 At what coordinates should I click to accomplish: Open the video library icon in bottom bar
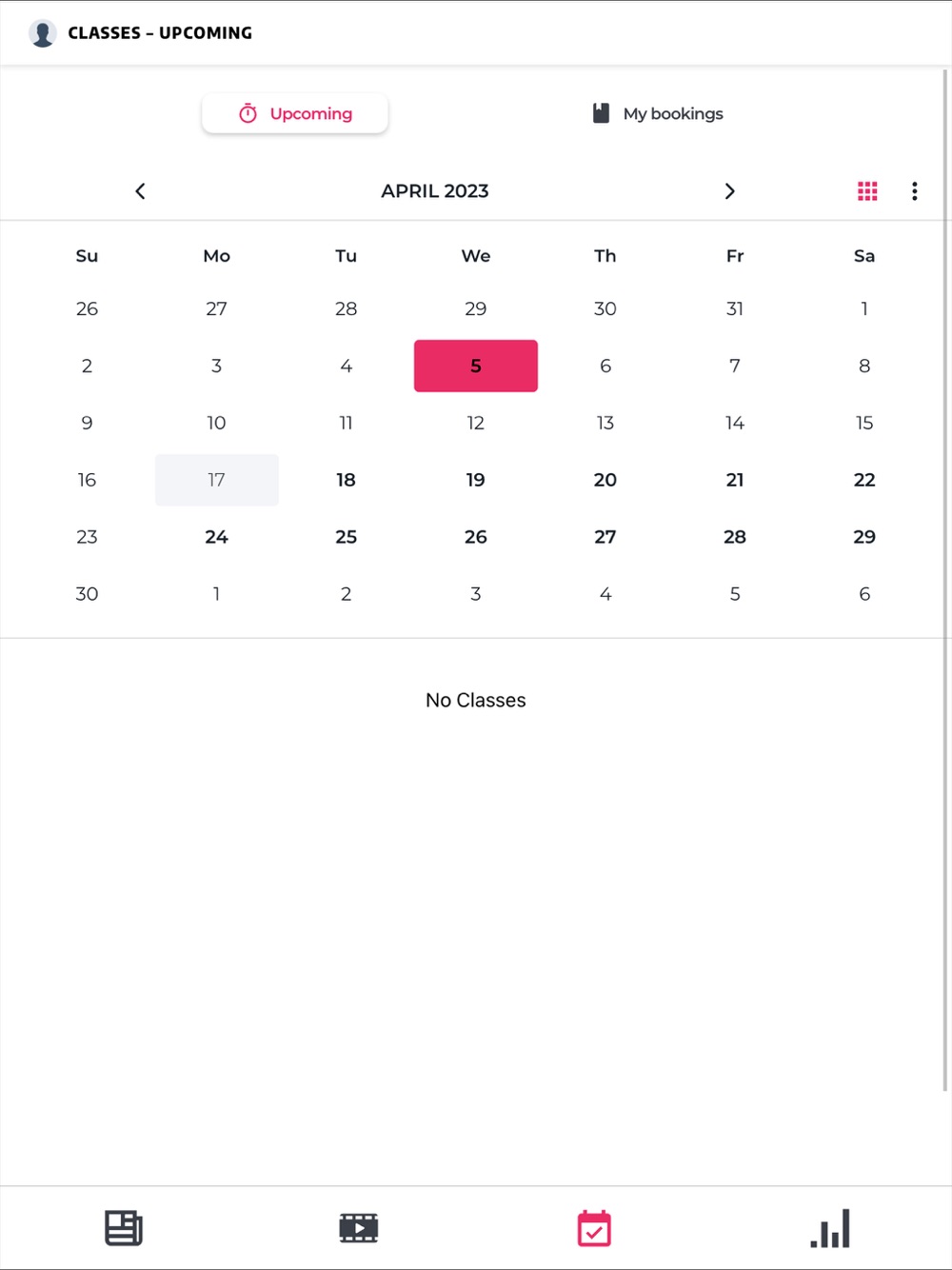[359, 1228]
